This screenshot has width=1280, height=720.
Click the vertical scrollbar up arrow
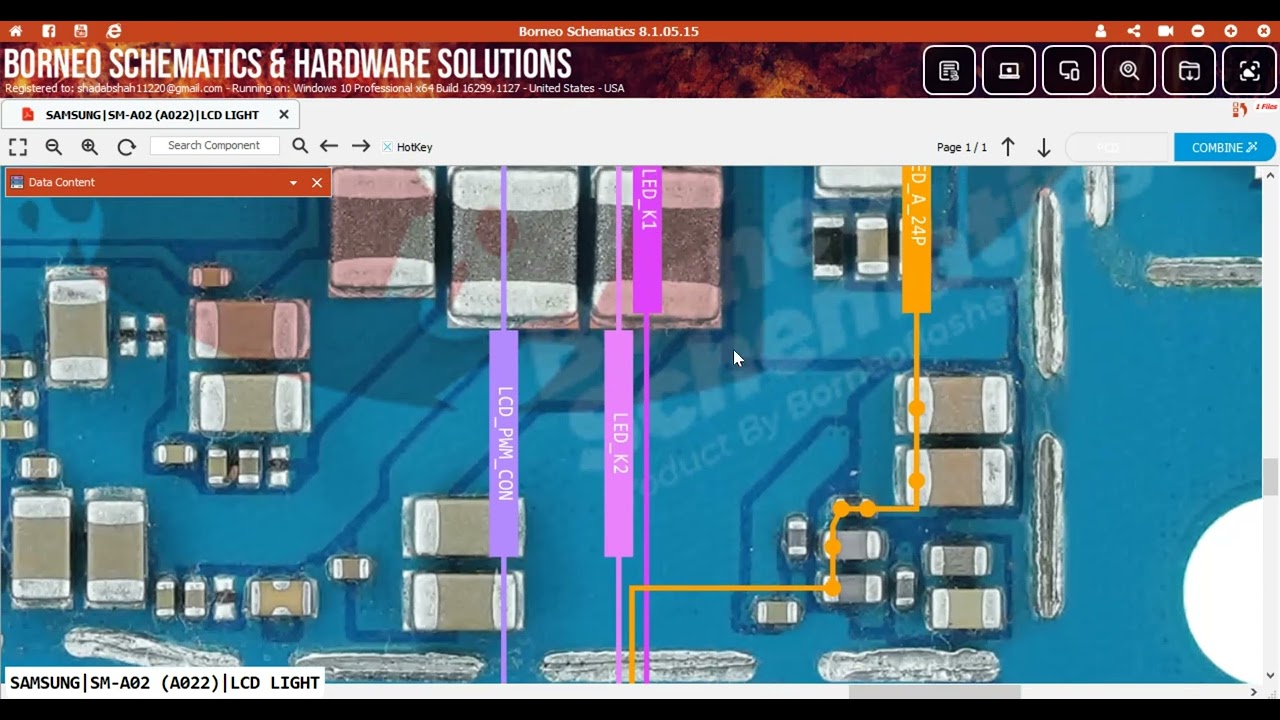pos(1270,174)
